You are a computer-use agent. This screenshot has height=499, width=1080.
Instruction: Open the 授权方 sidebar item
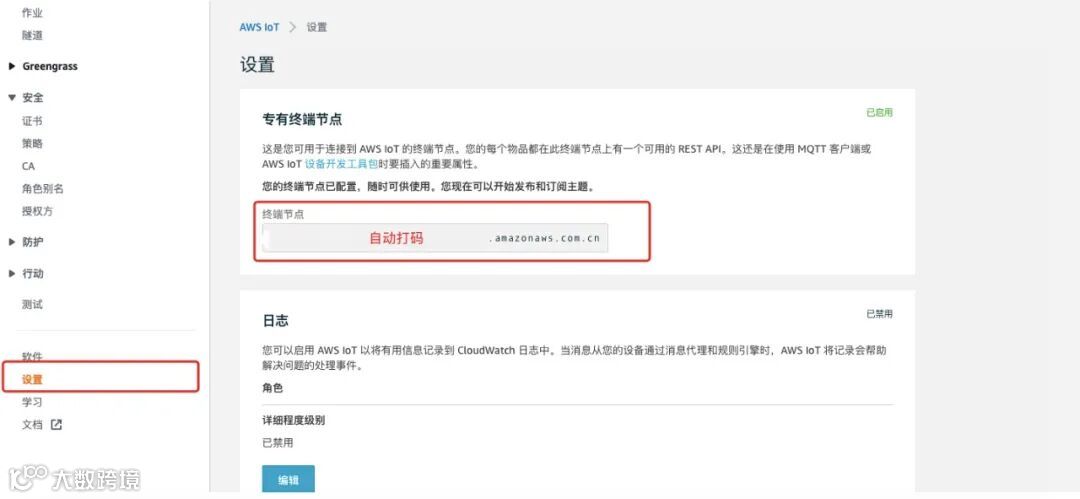37,212
